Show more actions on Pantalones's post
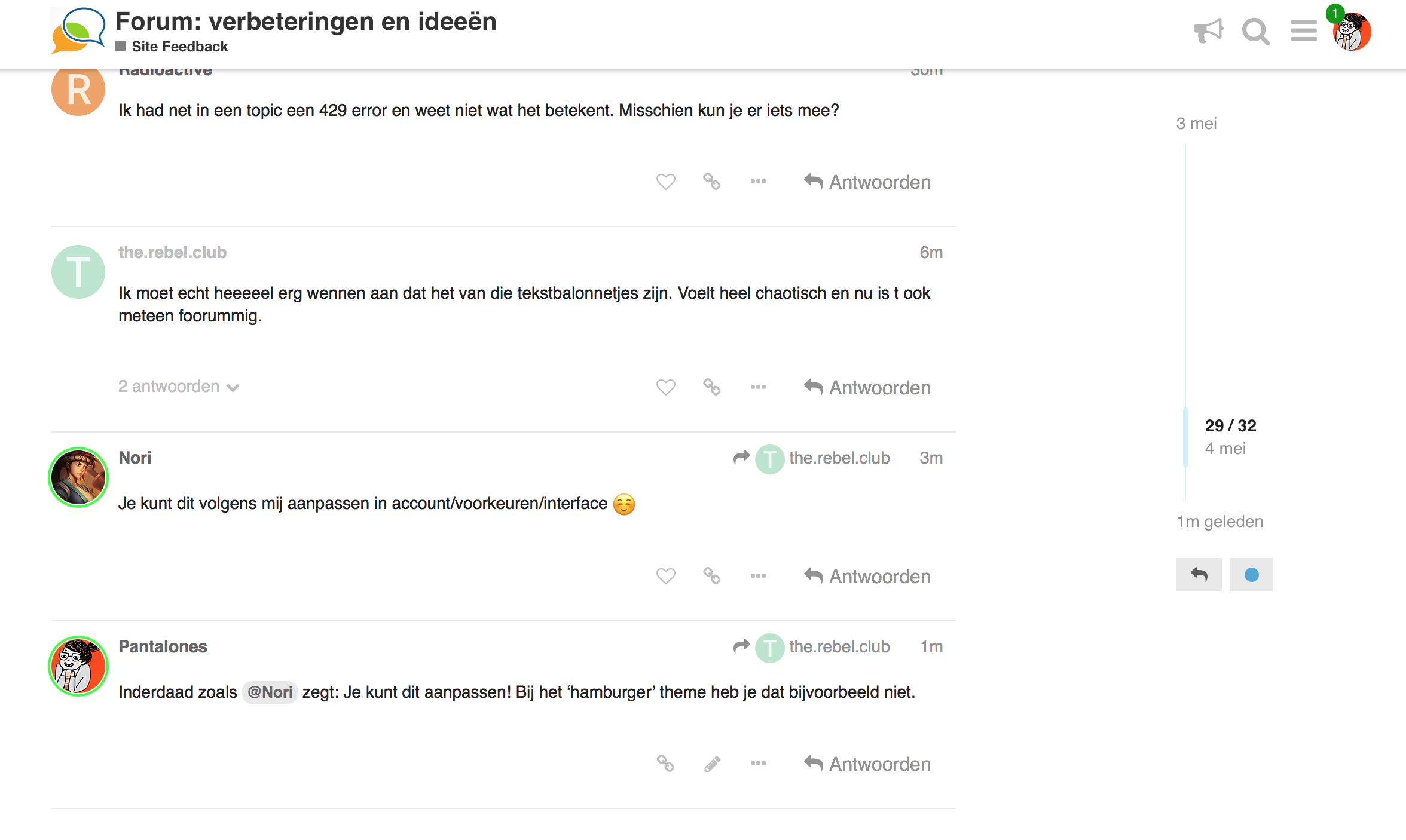Viewport: 1406px width, 840px height. 758,764
